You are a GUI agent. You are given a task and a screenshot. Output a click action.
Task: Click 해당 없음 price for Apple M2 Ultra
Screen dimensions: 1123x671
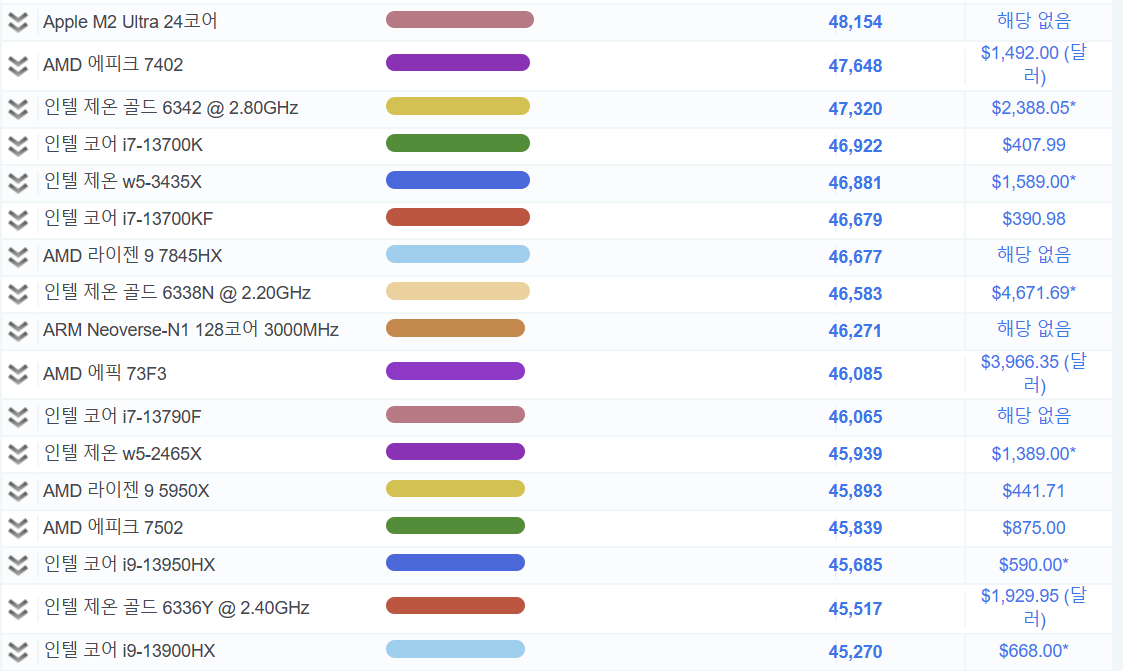[1033, 21]
